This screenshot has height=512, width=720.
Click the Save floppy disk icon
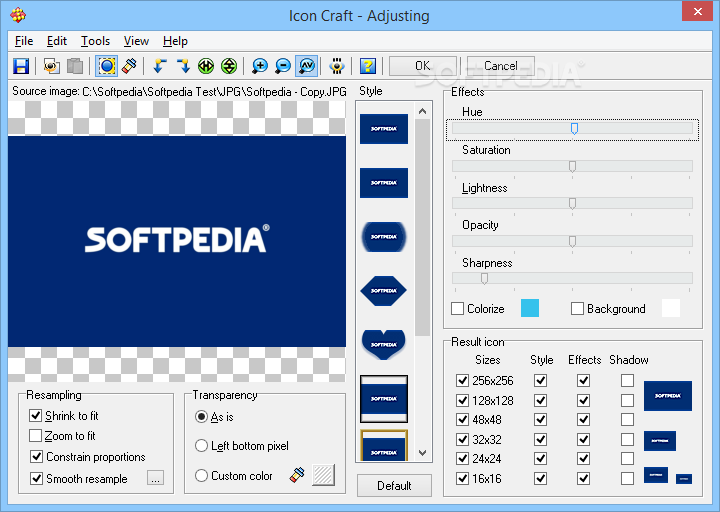[21, 66]
